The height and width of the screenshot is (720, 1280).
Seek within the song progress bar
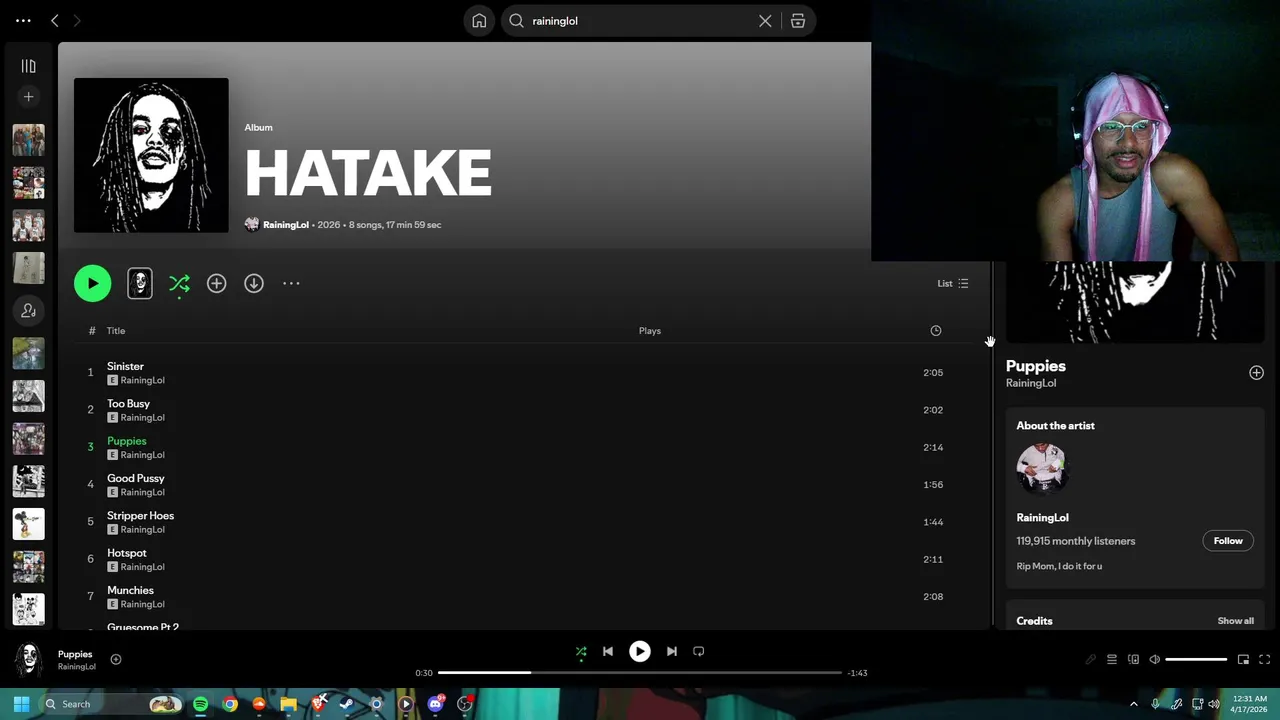(640, 673)
